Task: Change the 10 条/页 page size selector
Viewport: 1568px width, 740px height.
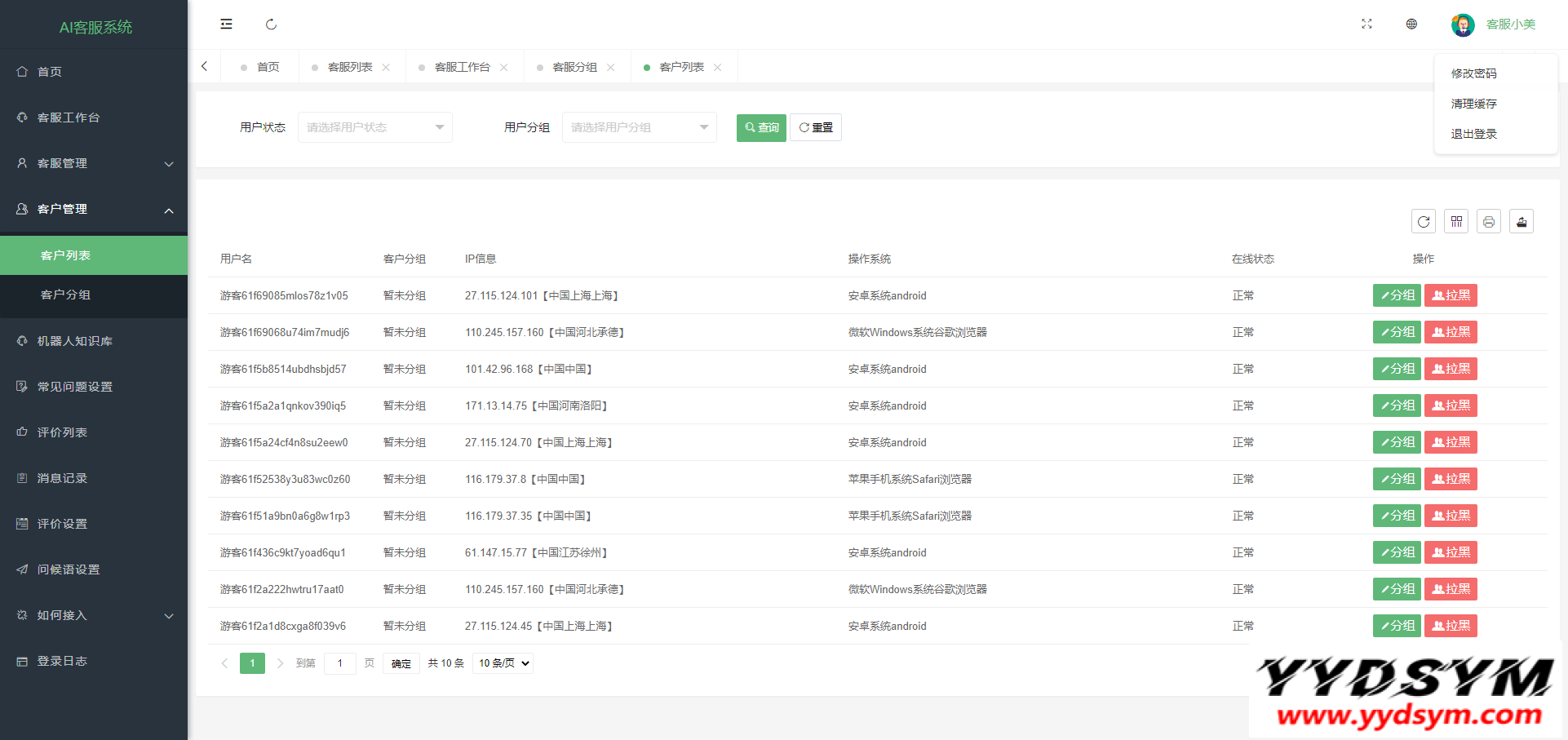Action: pos(503,663)
